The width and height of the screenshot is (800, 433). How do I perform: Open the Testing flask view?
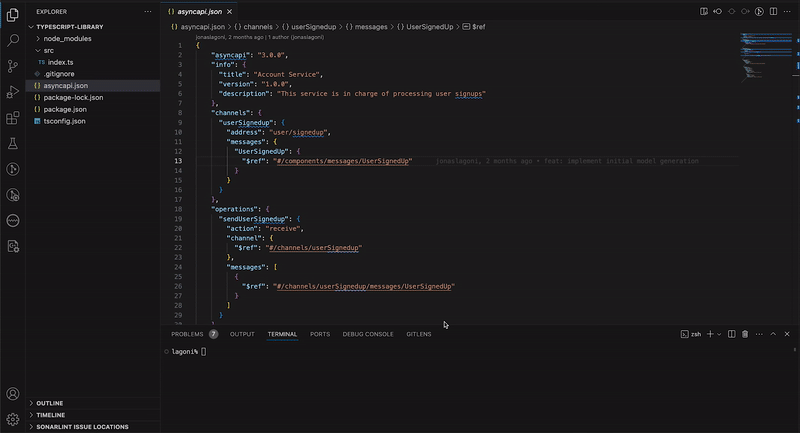pyautogui.click(x=13, y=144)
